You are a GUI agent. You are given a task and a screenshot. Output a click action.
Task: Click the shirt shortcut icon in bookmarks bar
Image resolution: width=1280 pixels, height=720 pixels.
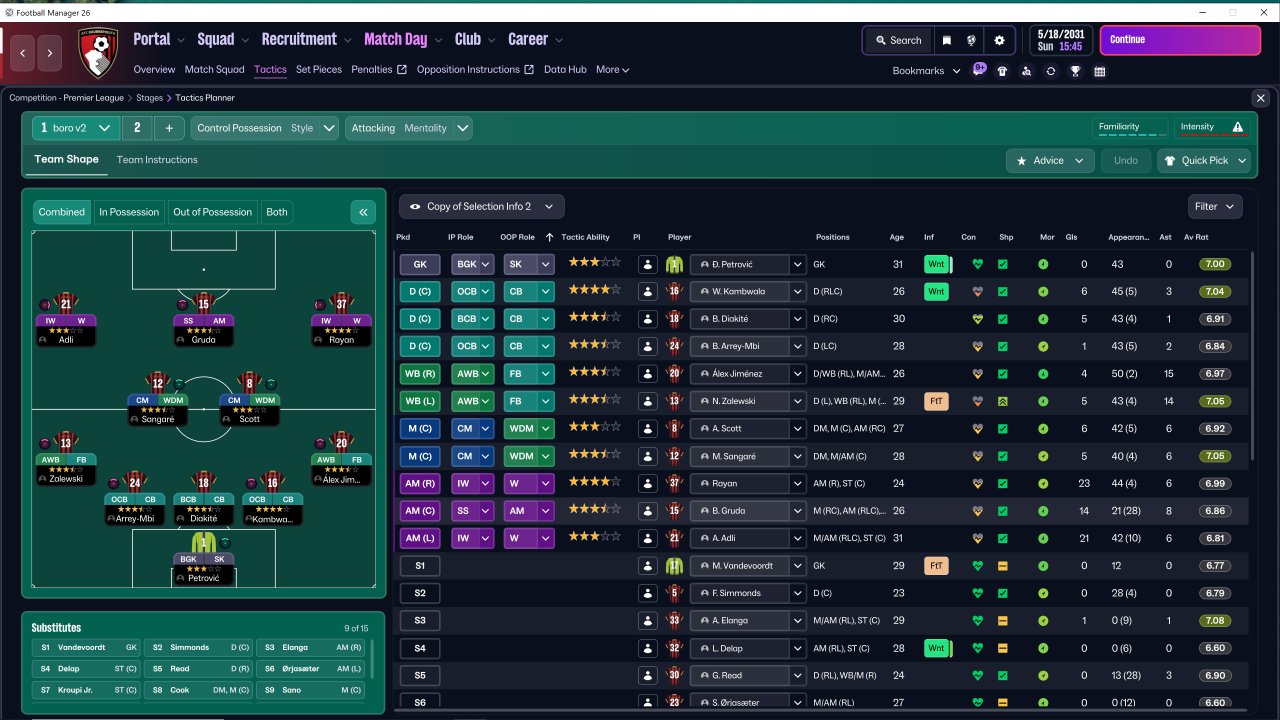1002,71
